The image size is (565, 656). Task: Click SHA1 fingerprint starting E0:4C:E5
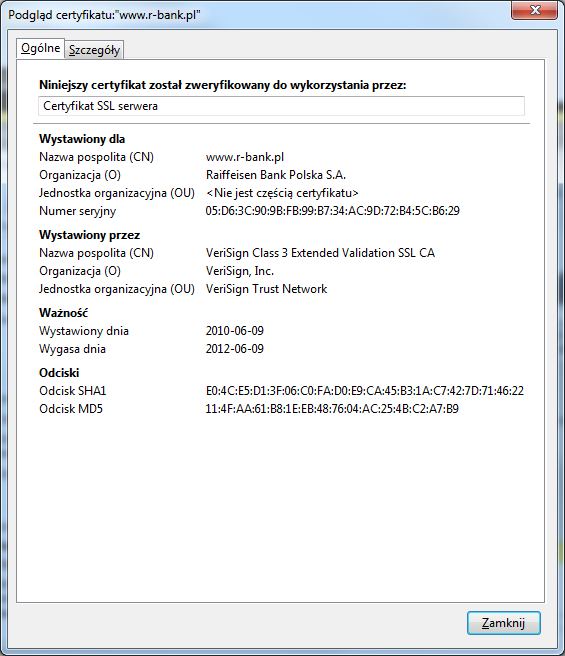point(365,390)
